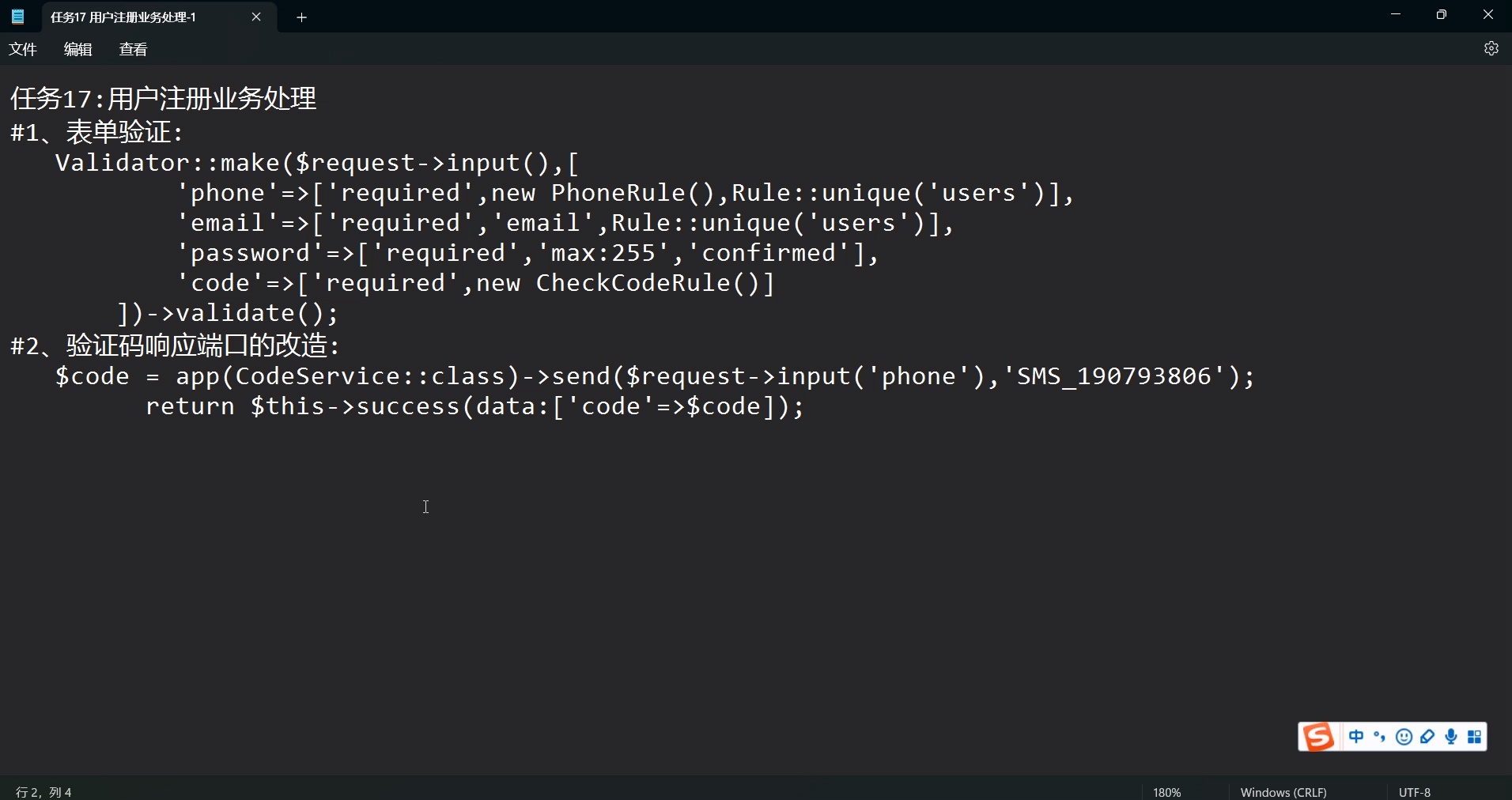Click the UTF-8 encoding status item

point(1415,792)
